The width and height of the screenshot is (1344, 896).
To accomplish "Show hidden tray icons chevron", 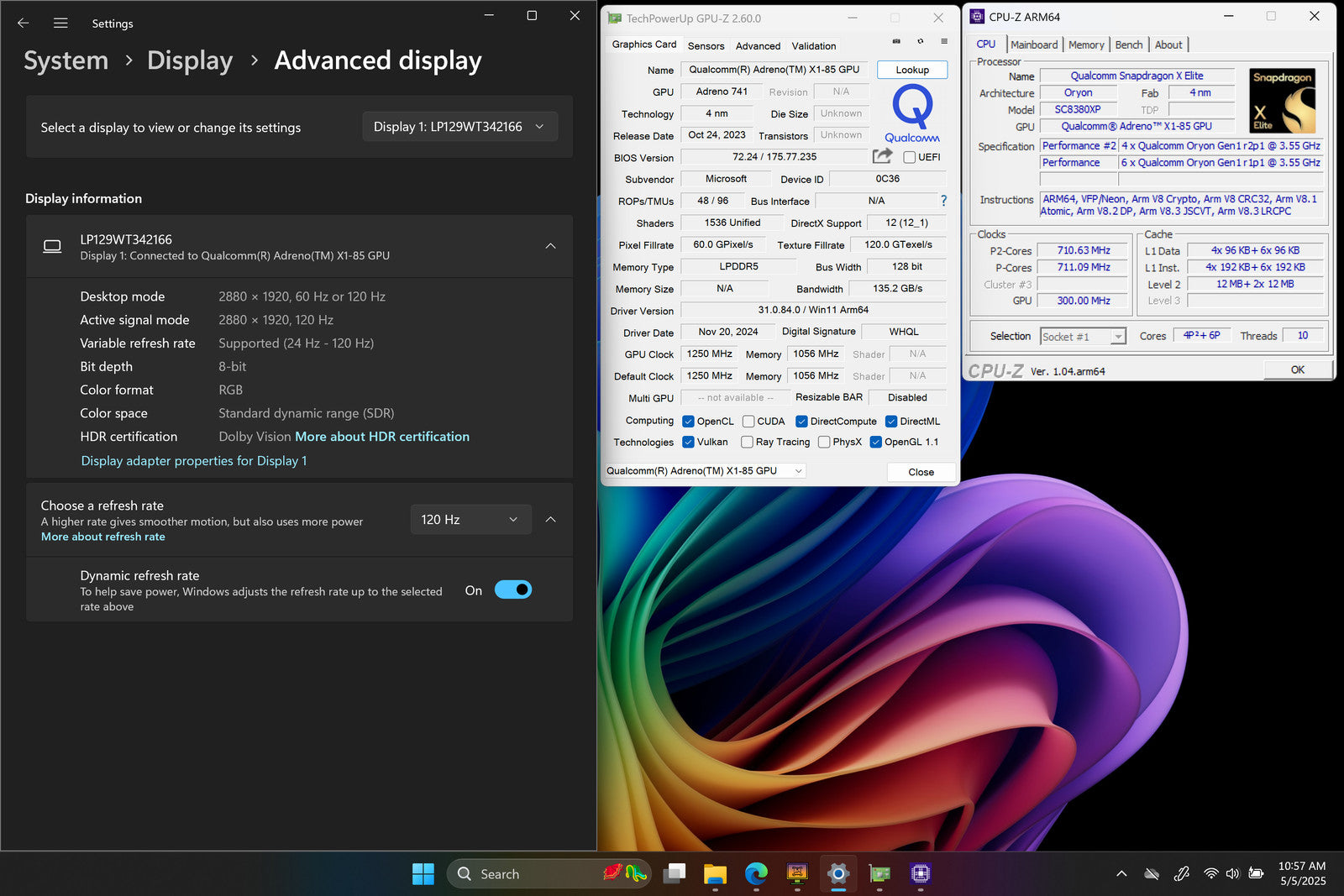I will tap(1121, 874).
